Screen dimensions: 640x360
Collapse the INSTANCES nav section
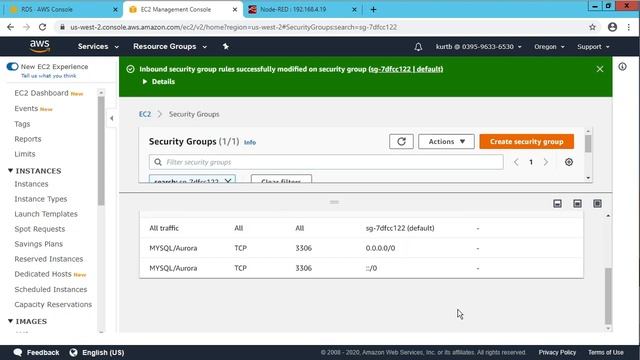click(x=11, y=171)
